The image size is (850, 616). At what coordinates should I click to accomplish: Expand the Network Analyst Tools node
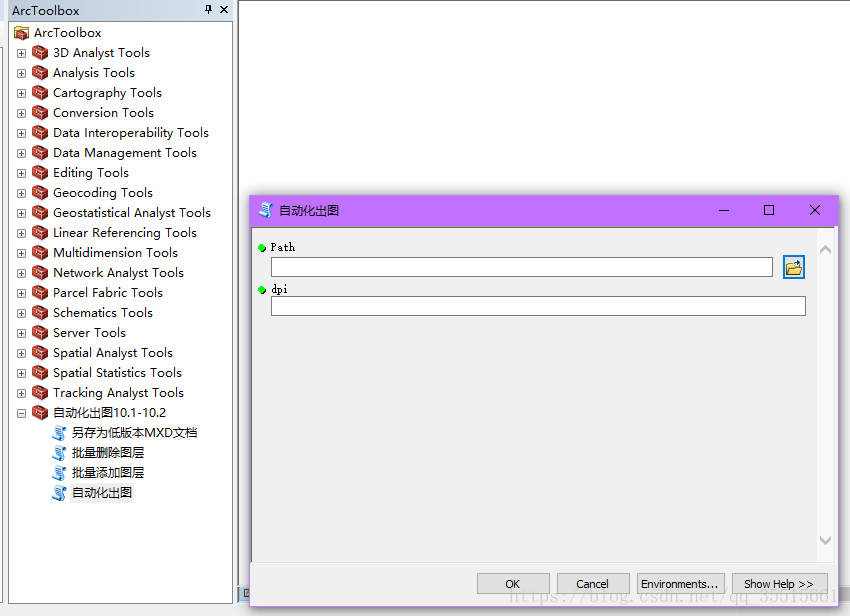(21, 273)
